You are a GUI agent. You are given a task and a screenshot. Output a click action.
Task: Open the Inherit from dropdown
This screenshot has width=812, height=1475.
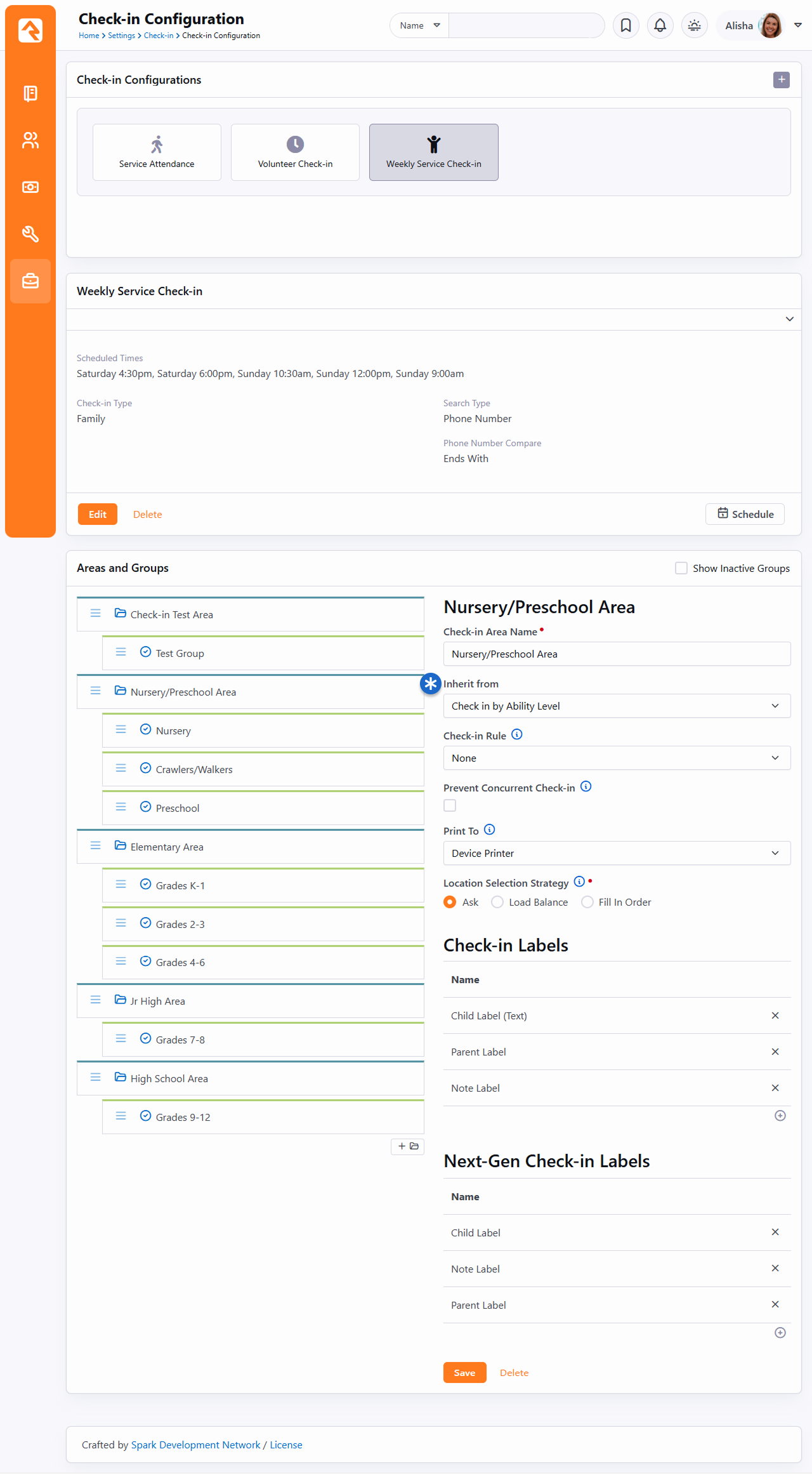[617, 706]
